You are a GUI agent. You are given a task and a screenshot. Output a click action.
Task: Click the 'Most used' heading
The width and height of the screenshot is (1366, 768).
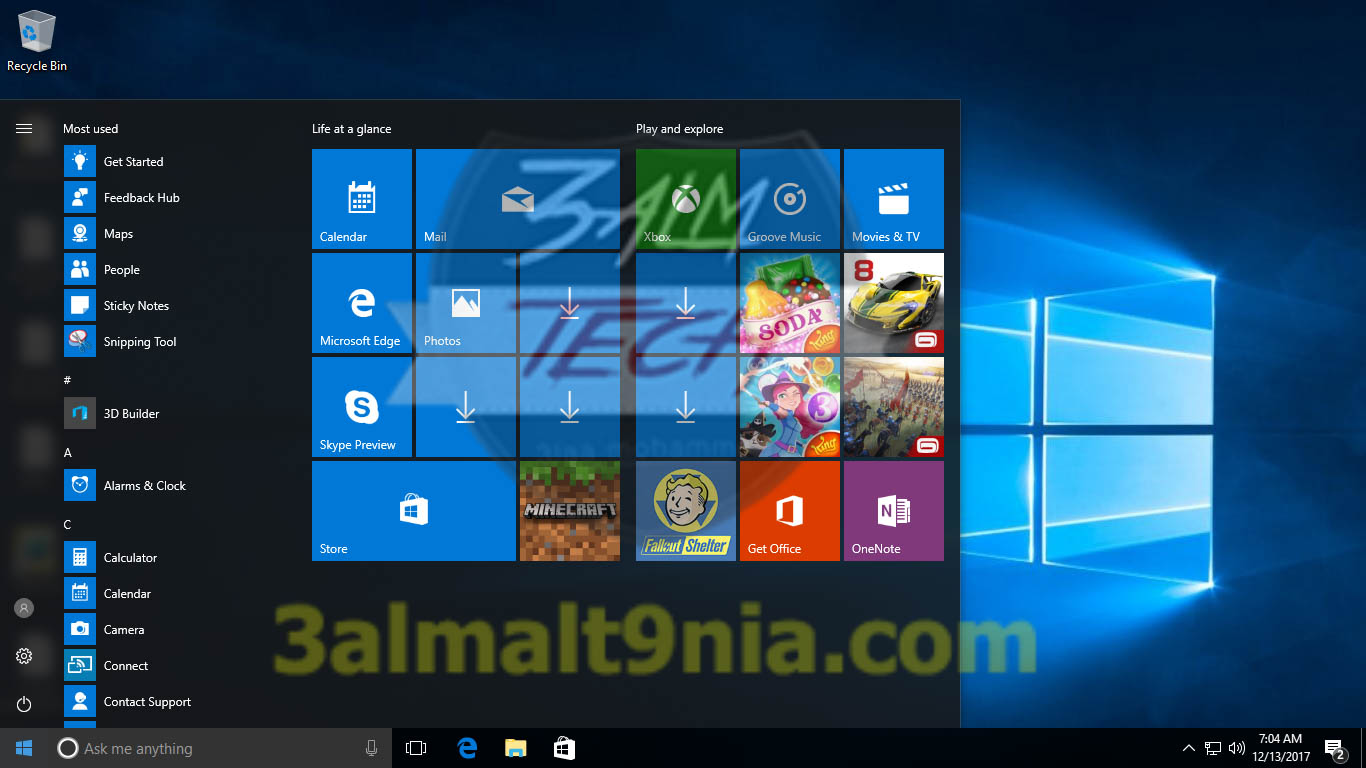(x=91, y=129)
